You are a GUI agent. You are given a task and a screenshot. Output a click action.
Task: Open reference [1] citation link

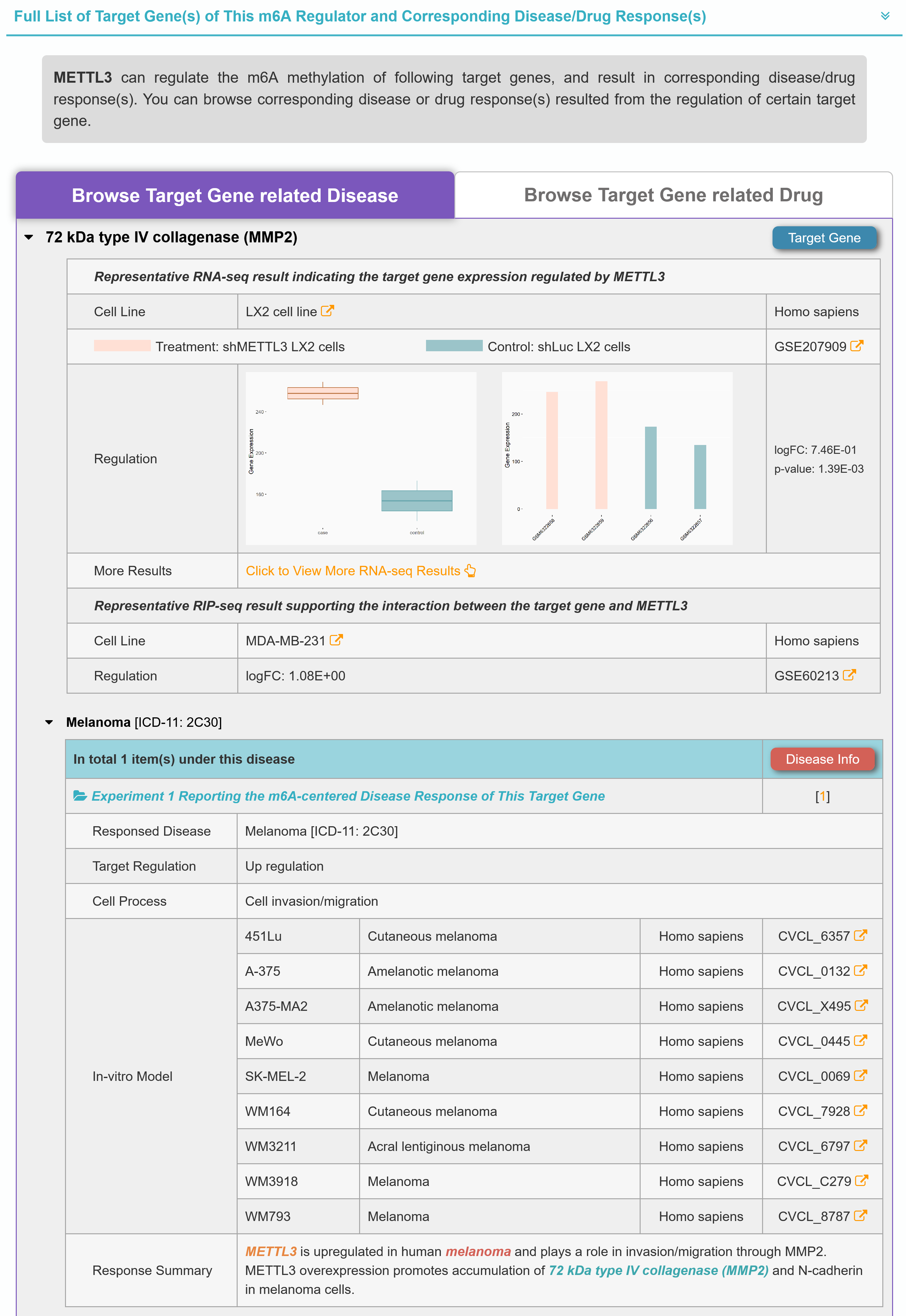822,796
